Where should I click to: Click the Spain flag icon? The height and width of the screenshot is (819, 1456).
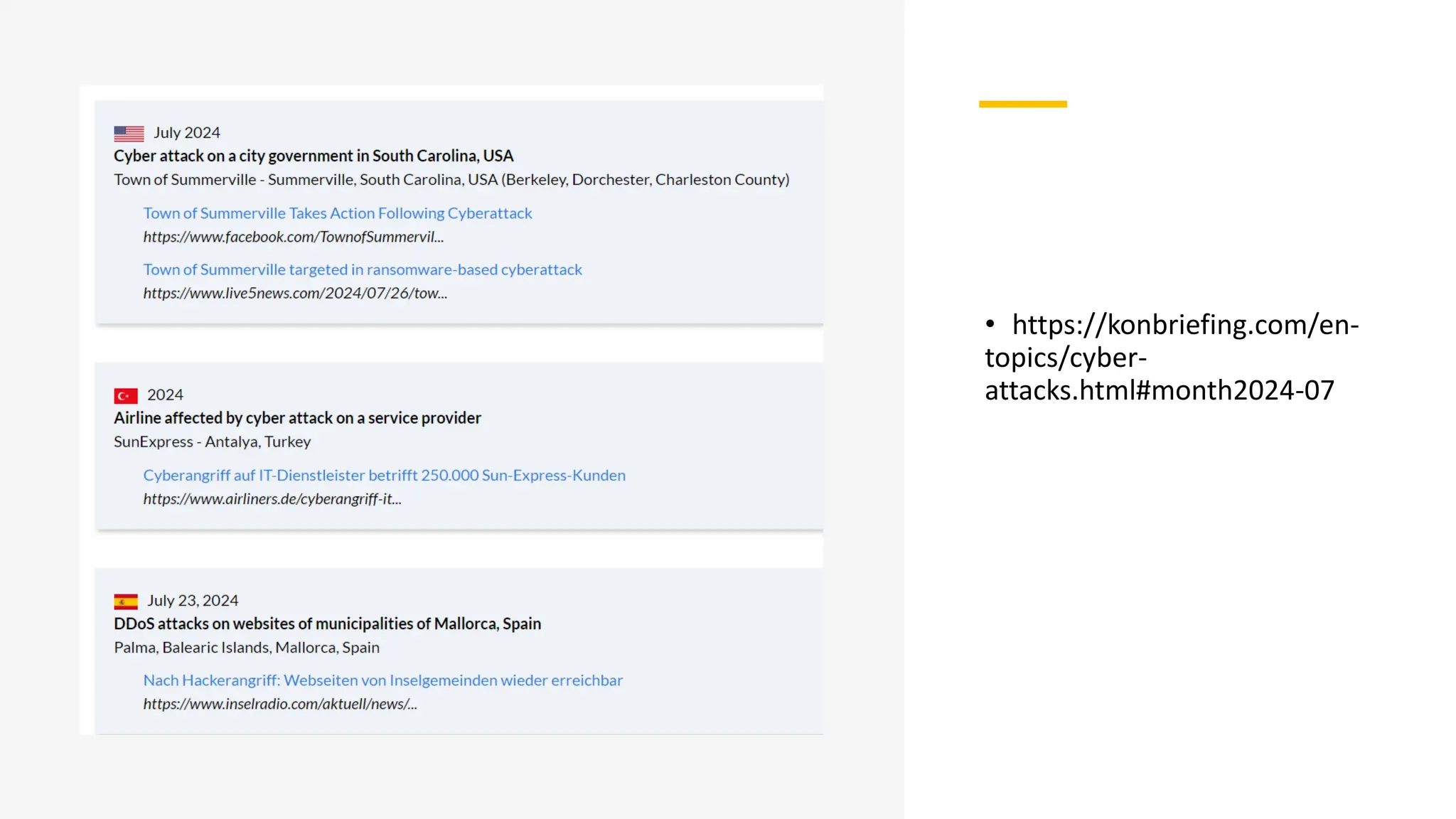pyautogui.click(x=126, y=601)
